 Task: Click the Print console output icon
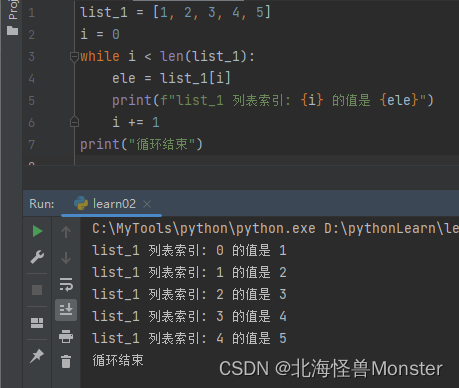tap(66, 336)
